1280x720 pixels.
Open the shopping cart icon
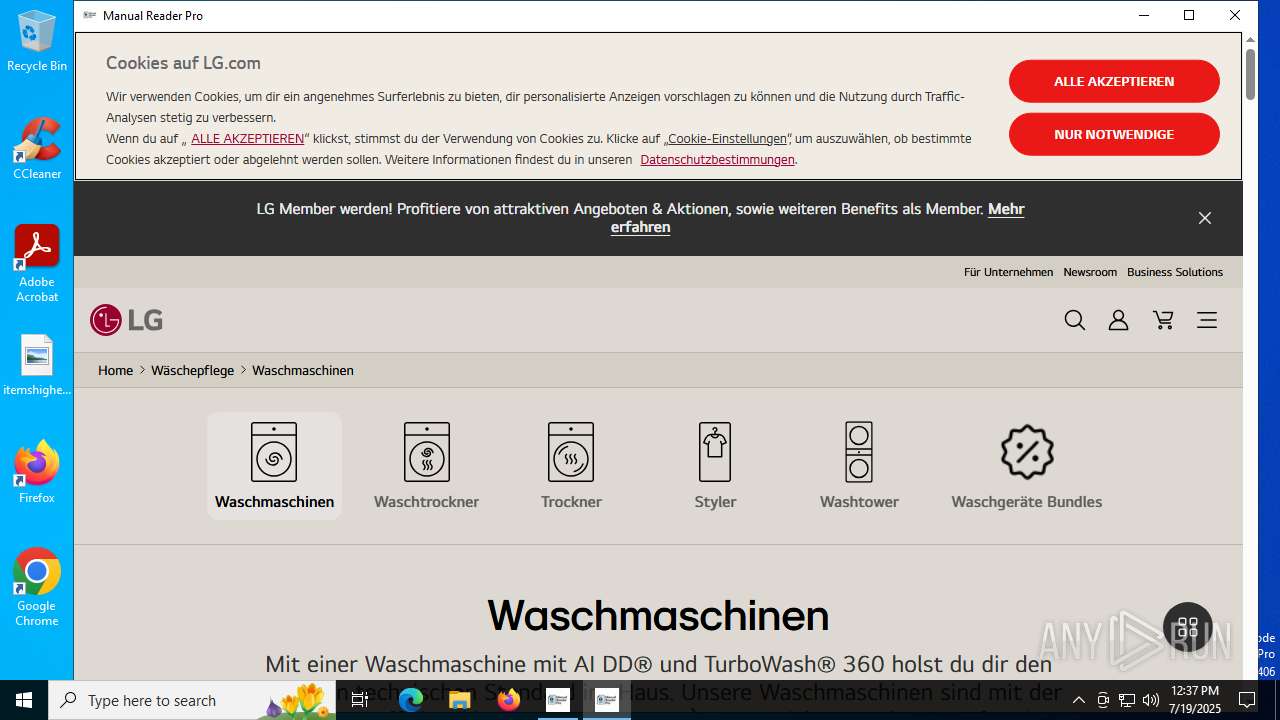(1163, 320)
